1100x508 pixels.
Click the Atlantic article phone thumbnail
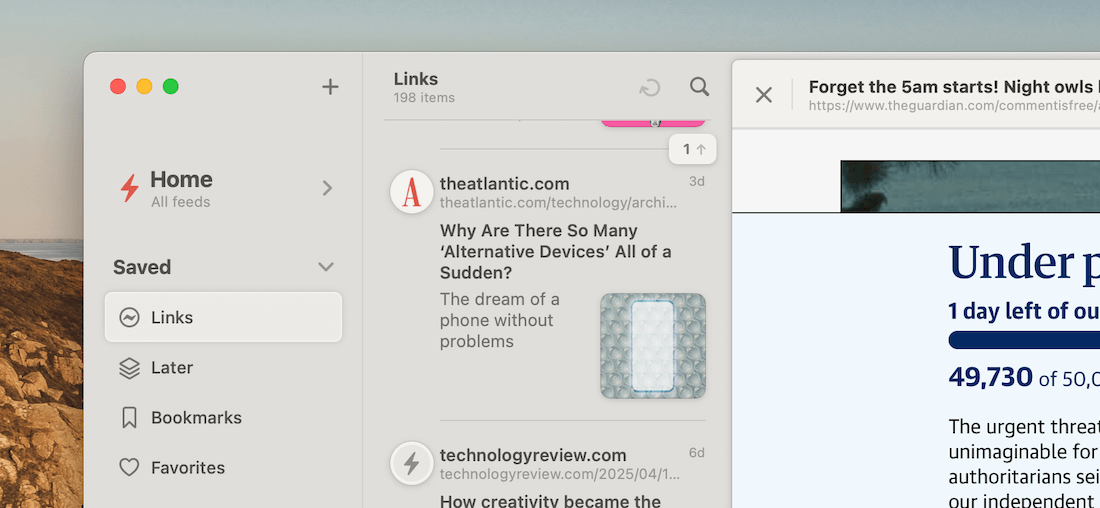[x=653, y=346]
